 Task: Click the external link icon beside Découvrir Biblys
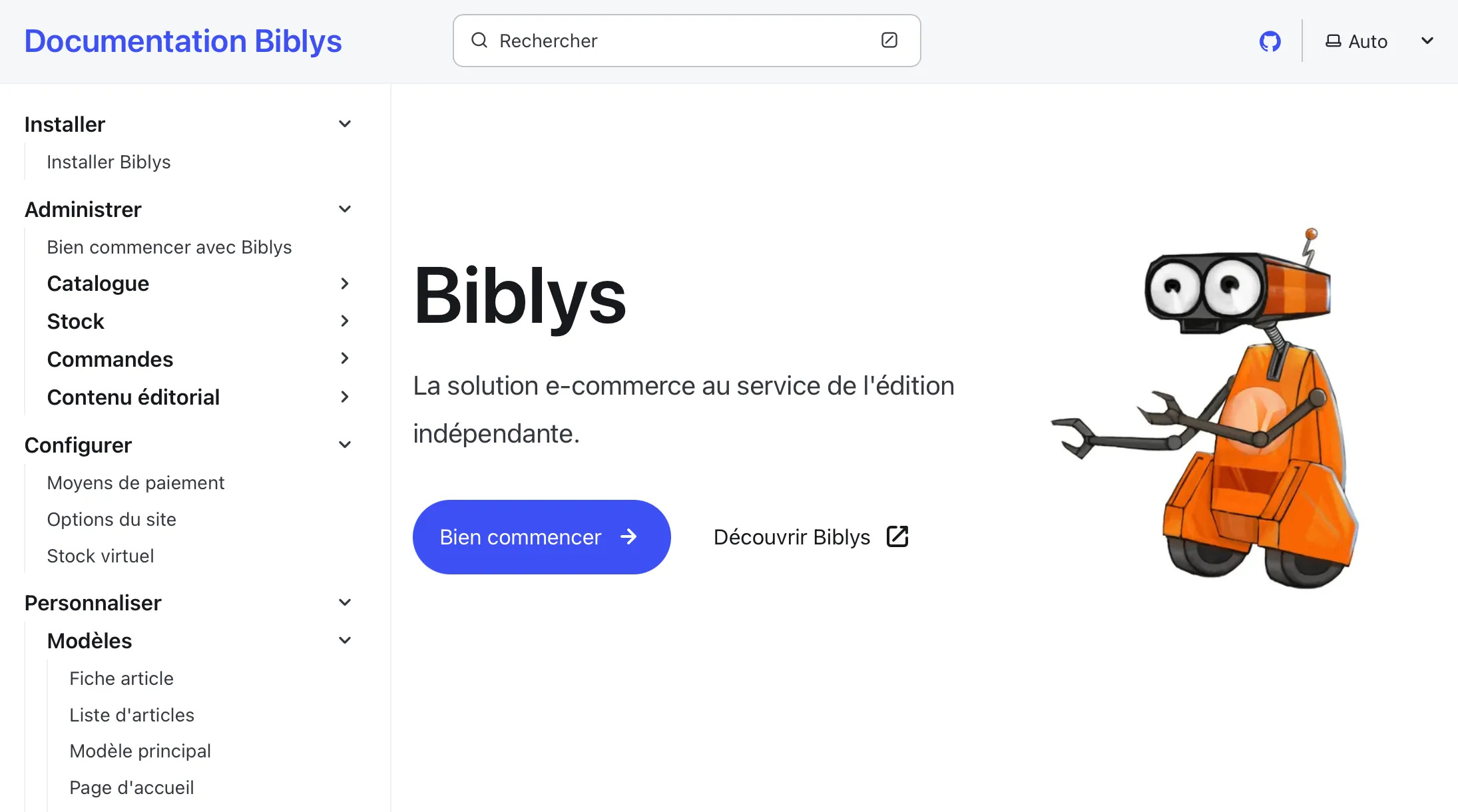(897, 536)
